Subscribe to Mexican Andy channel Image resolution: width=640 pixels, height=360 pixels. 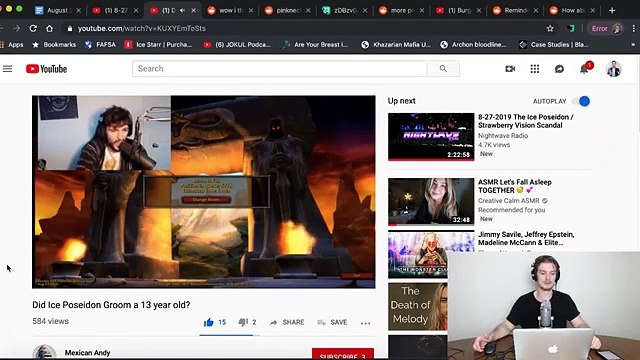(x=343, y=353)
